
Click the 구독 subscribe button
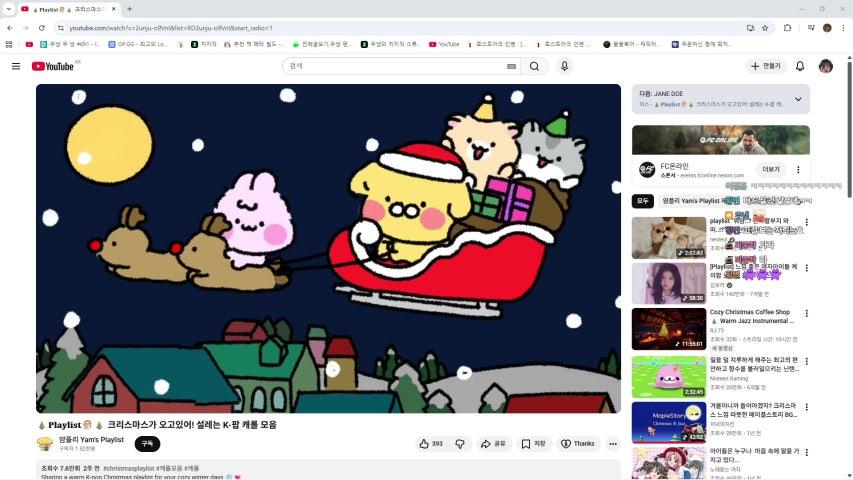[x=147, y=444]
